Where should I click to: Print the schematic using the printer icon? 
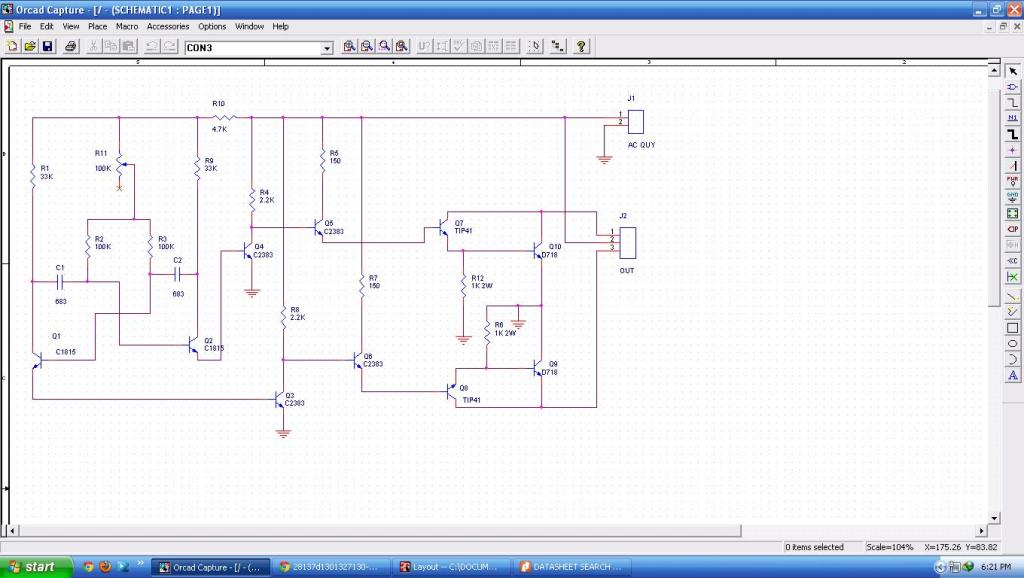coord(71,46)
